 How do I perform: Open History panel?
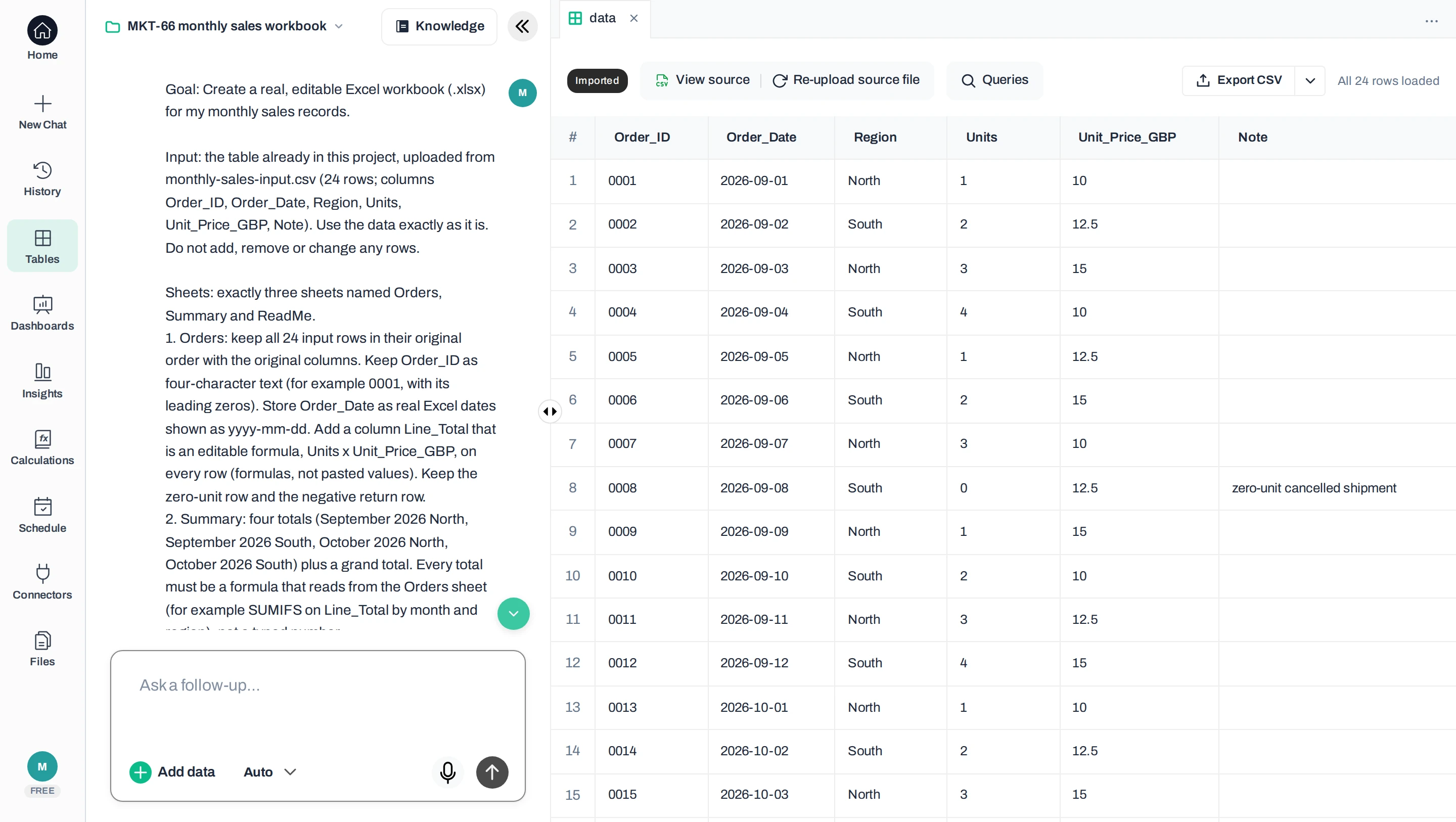click(42, 178)
